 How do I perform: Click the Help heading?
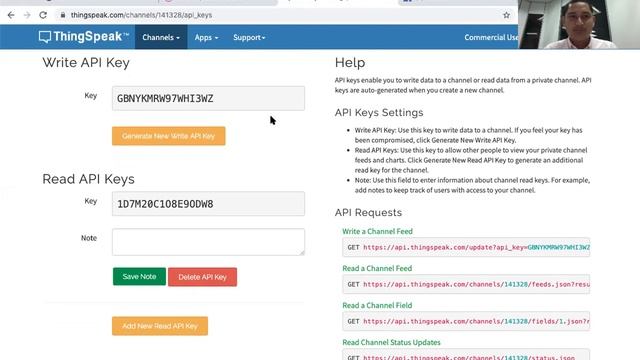(x=350, y=63)
